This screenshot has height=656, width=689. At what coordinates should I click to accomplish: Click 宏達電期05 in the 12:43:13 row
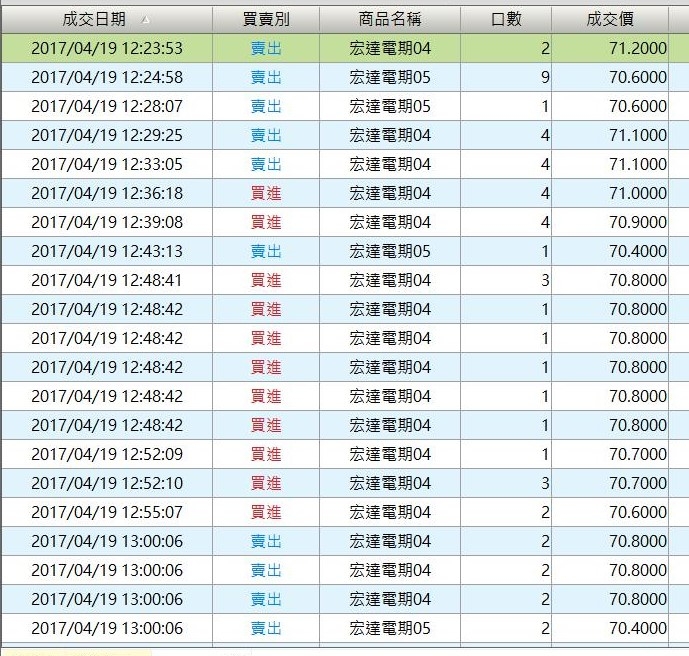[390, 251]
